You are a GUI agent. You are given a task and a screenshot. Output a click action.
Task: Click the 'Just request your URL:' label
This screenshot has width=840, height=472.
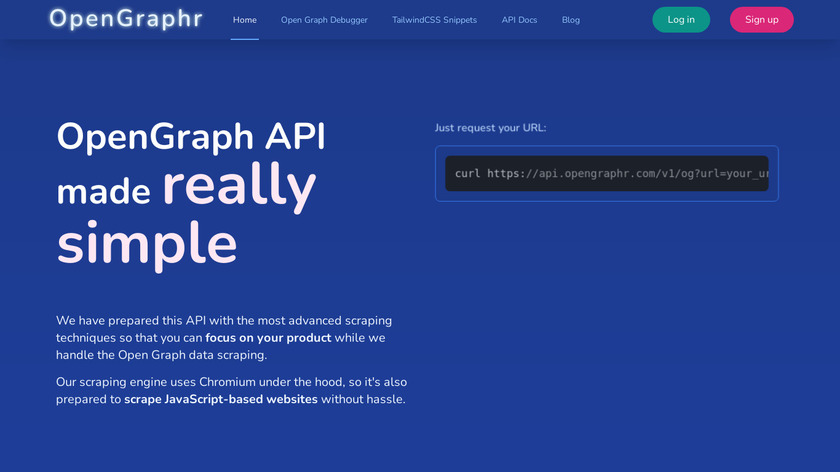[x=490, y=128]
